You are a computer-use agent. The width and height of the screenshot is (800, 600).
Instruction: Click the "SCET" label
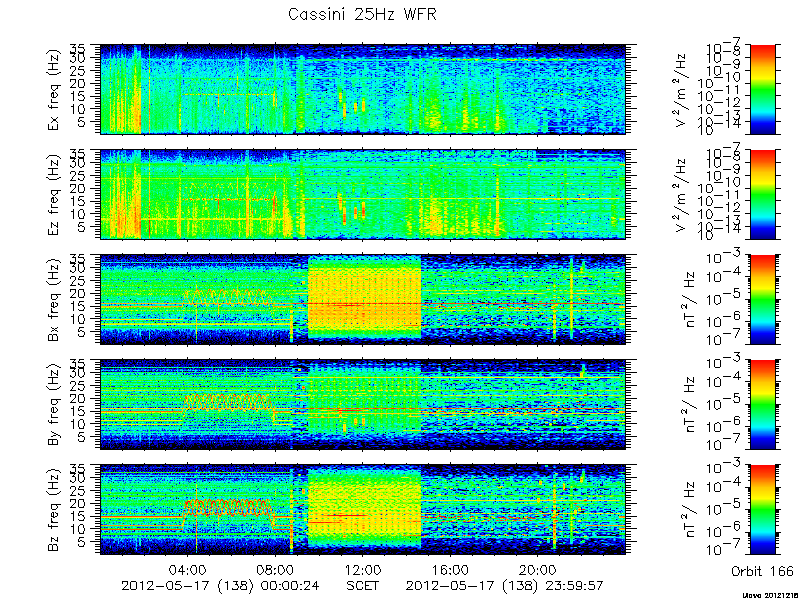point(363,586)
